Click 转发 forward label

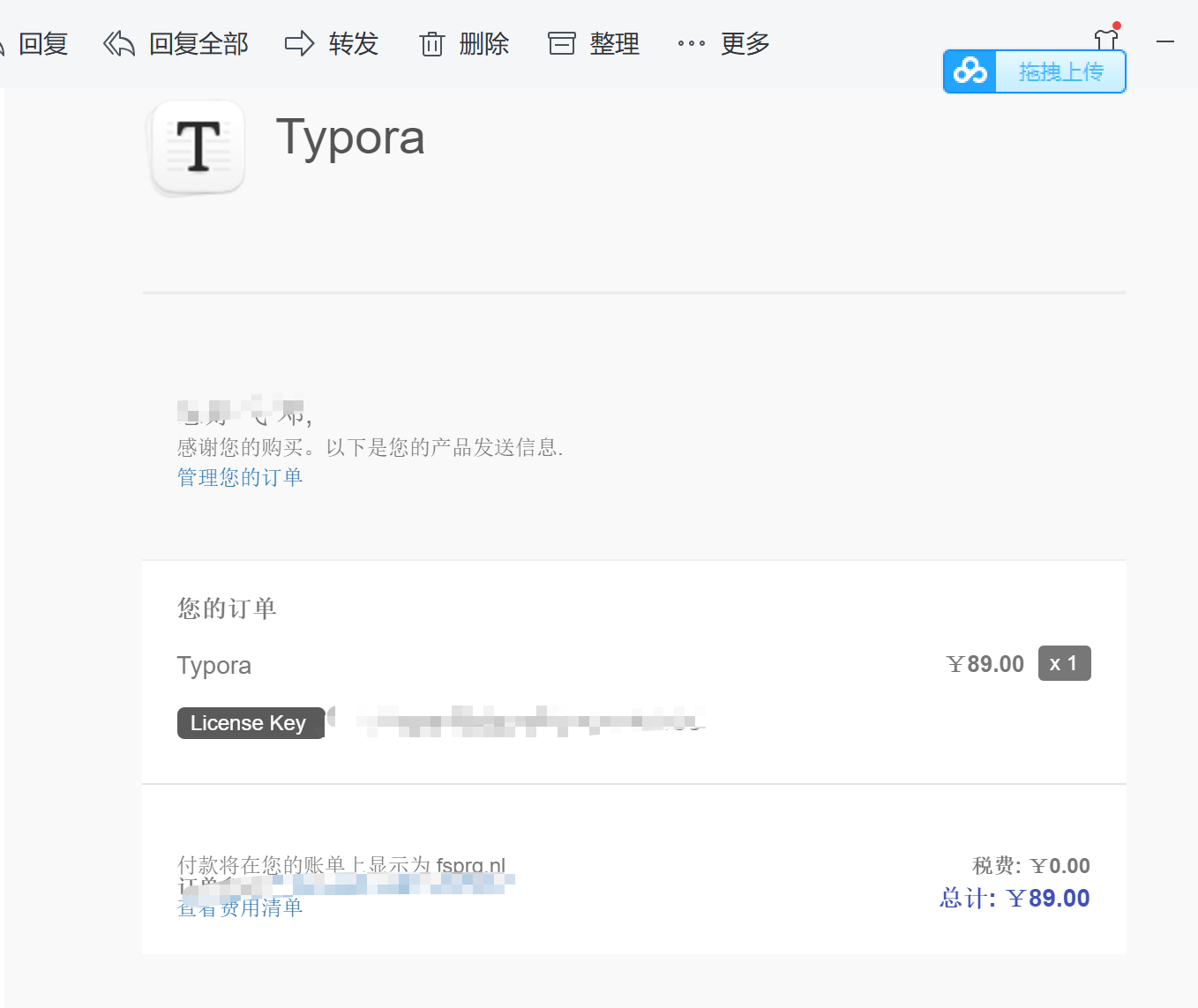point(354,43)
